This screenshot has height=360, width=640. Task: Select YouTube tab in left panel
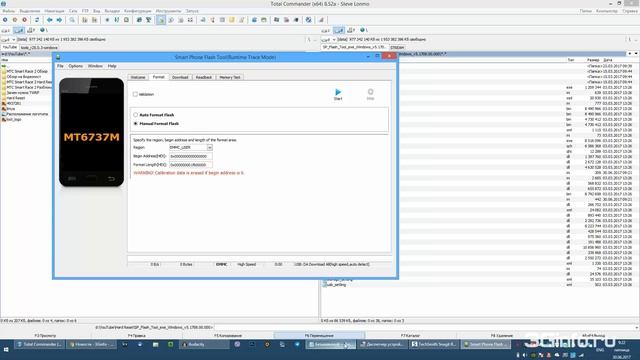tap(9, 47)
